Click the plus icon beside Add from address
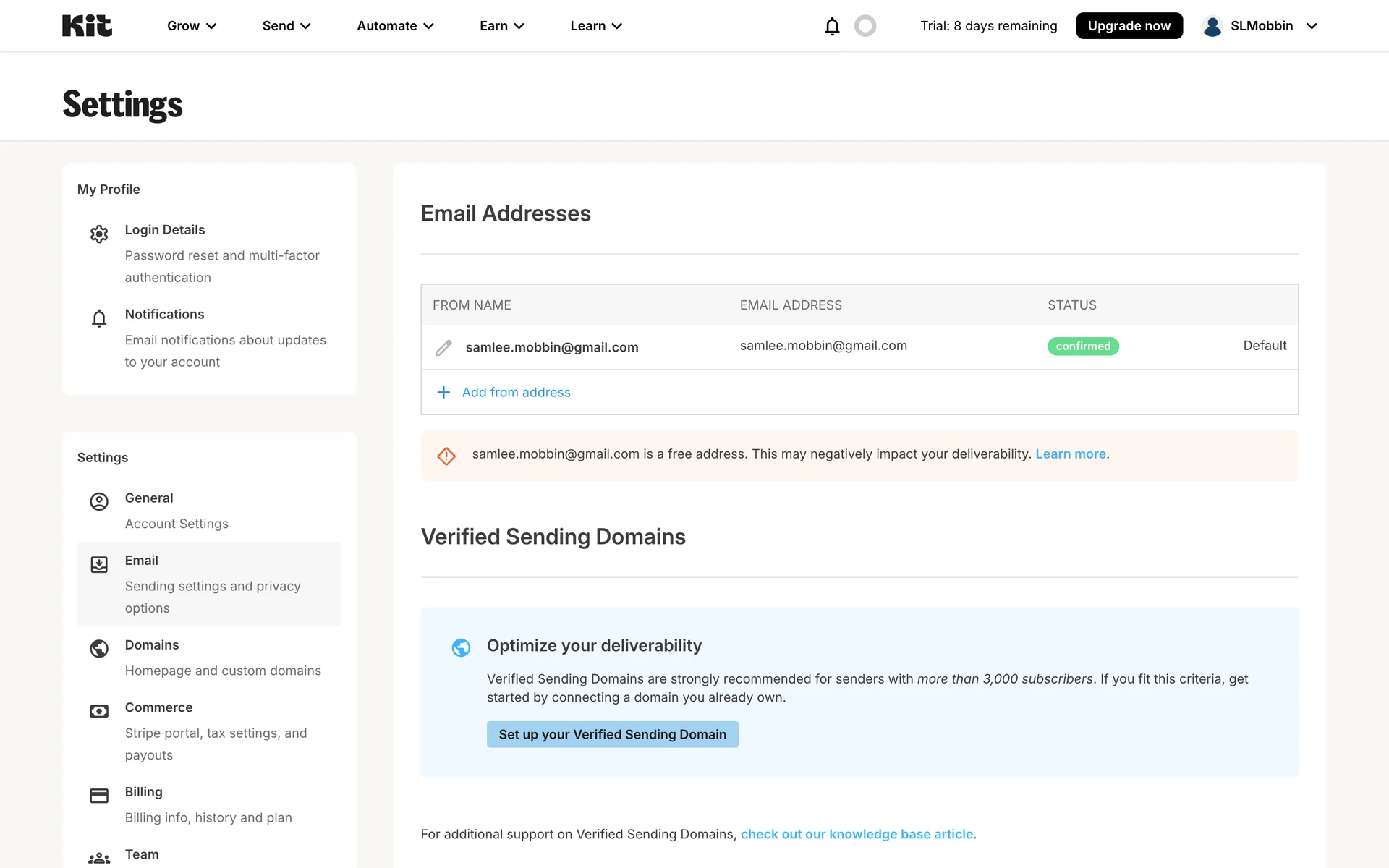Viewport: 1389px width, 868px height. point(443,392)
